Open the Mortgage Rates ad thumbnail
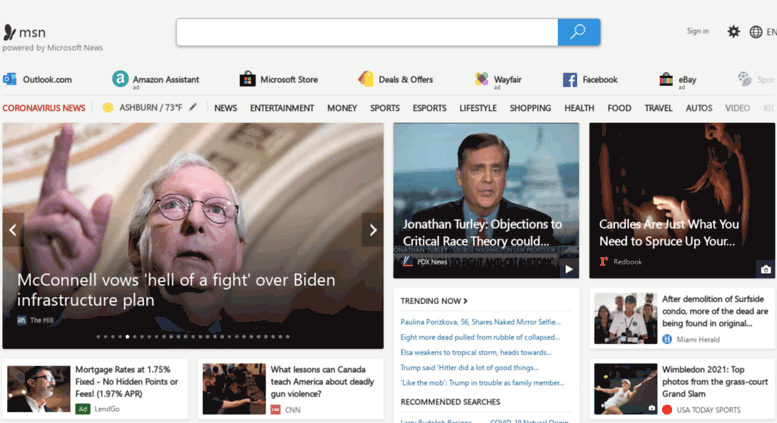Image resolution: width=777 pixels, height=423 pixels. pyautogui.click(x=39, y=389)
